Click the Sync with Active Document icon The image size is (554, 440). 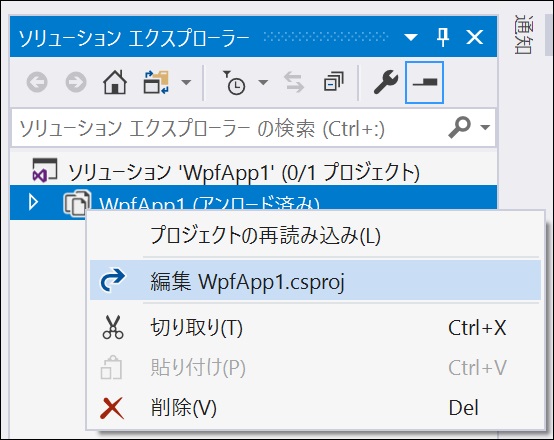[294, 82]
